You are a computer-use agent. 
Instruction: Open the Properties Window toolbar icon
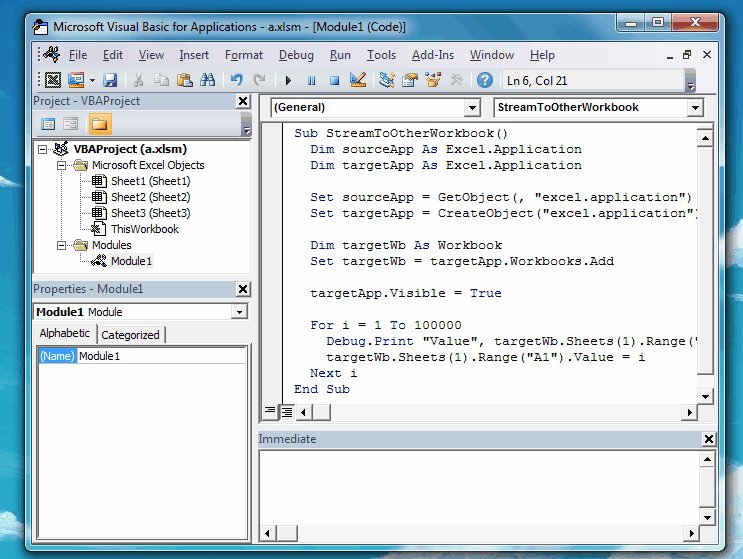click(x=410, y=80)
